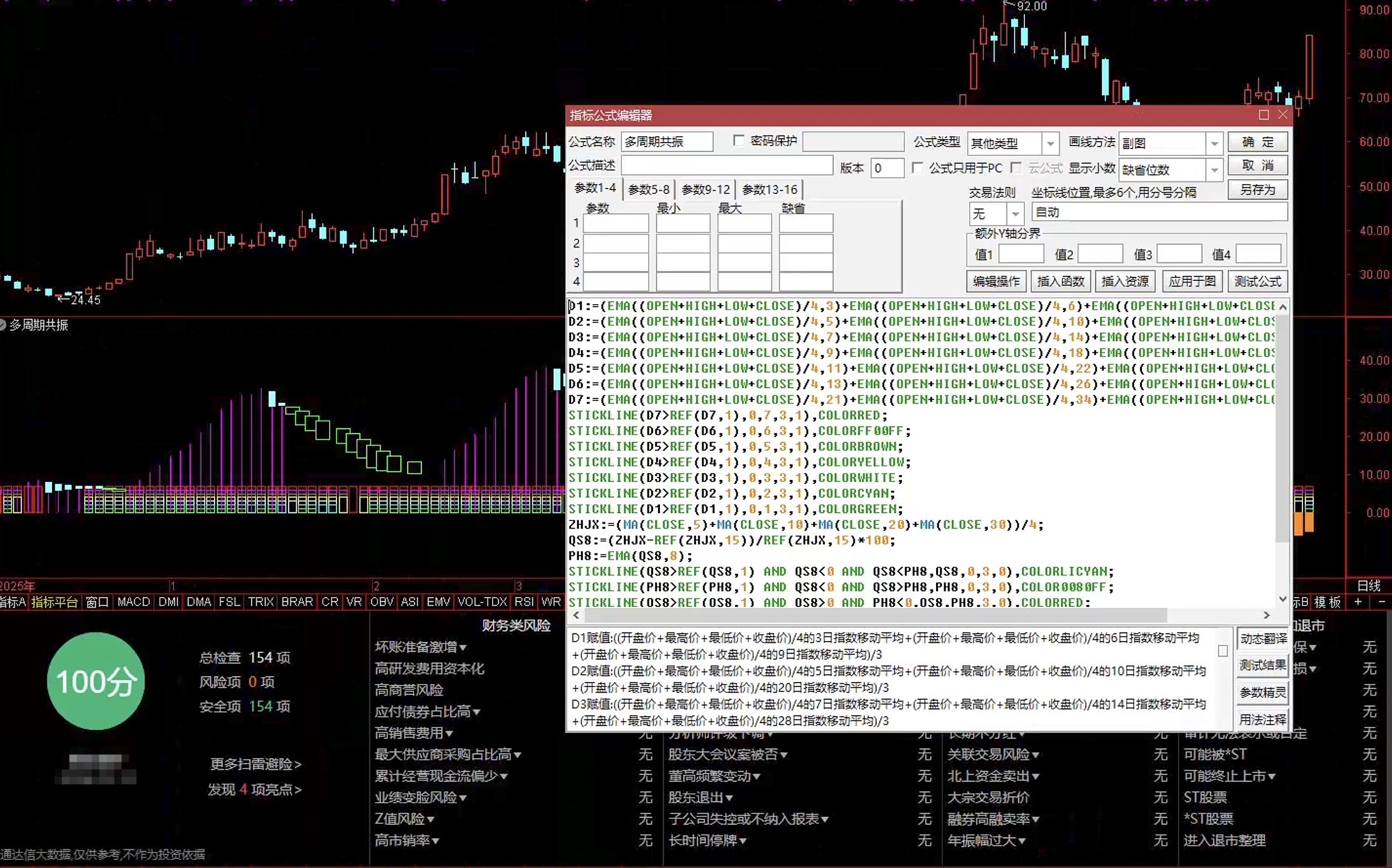Open the 更多扫雷避险 link
The width and height of the screenshot is (1392, 868).
pyautogui.click(x=255, y=764)
